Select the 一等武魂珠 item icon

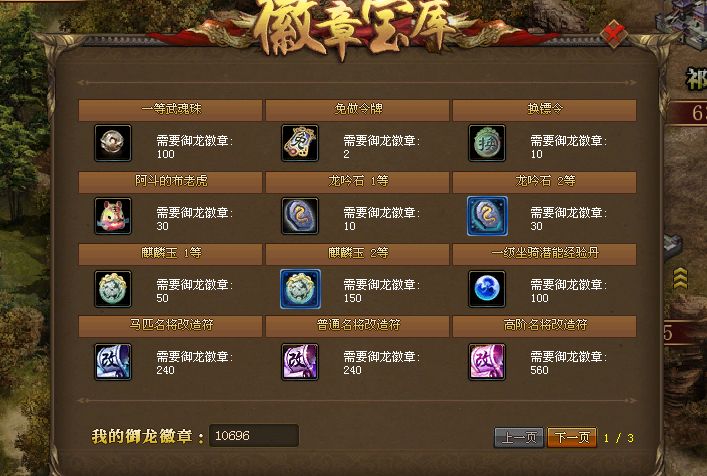[113, 143]
